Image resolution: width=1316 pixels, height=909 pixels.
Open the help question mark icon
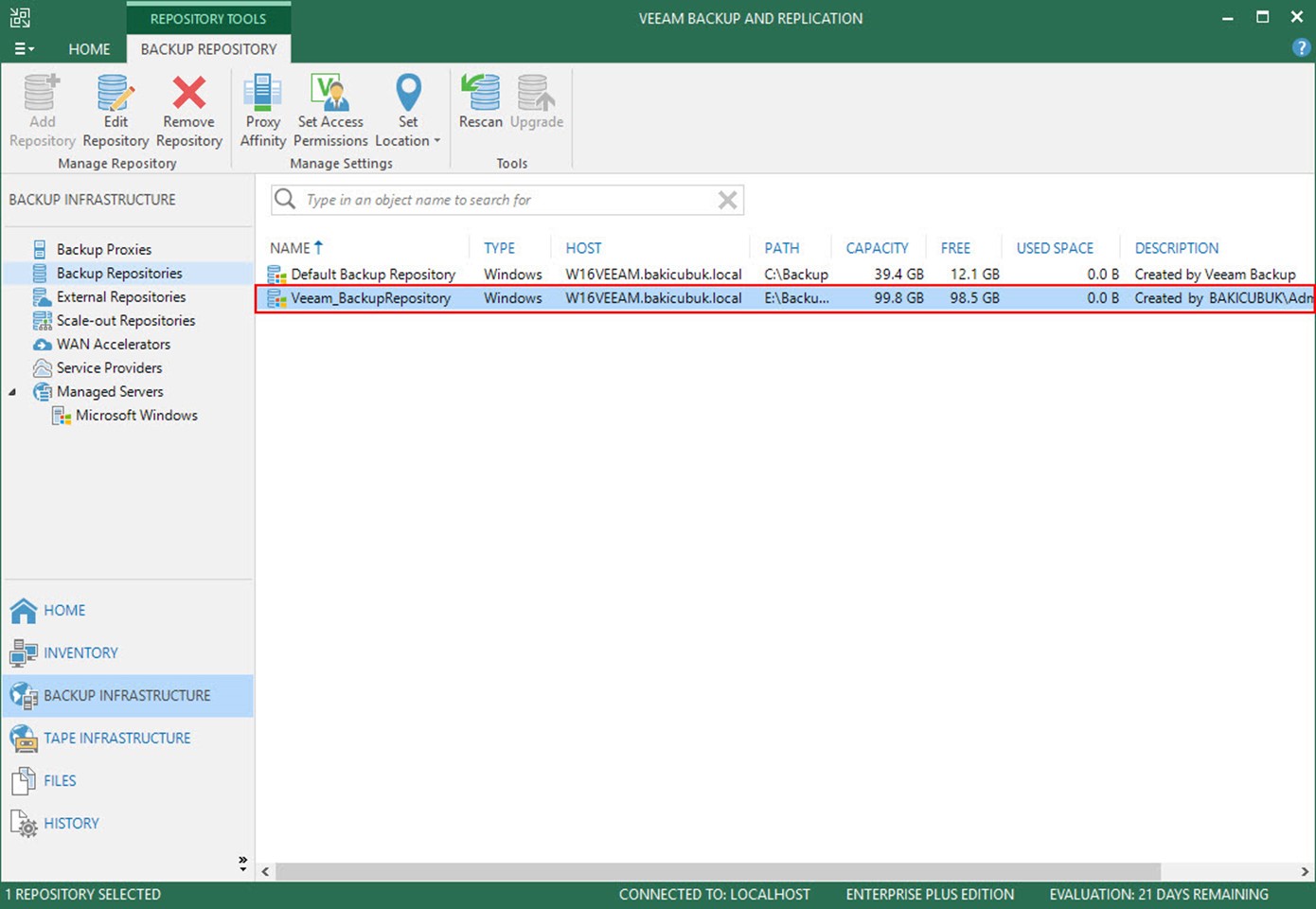coord(1301,48)
